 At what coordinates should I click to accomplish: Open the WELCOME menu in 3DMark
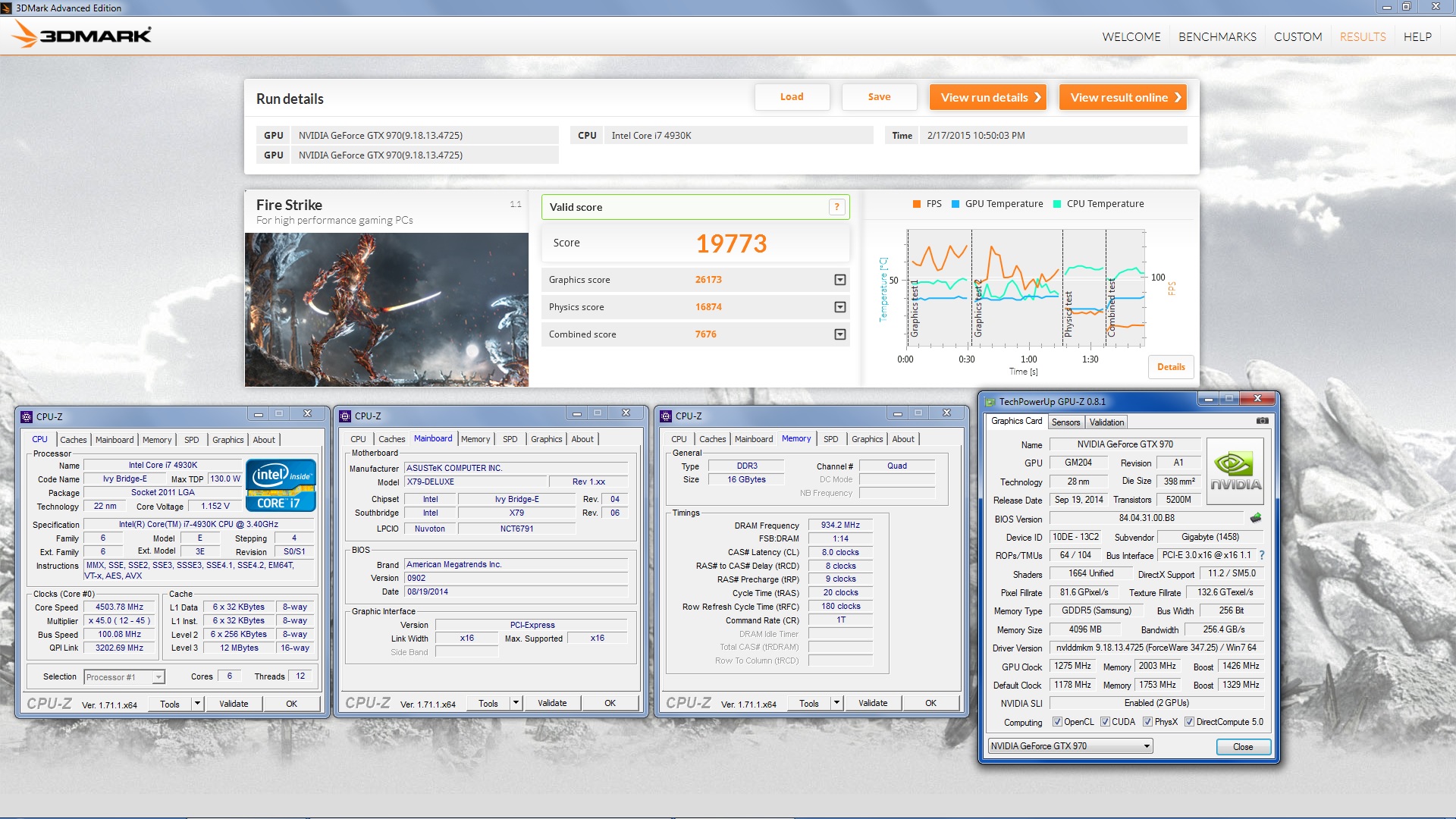[1131, 36]
